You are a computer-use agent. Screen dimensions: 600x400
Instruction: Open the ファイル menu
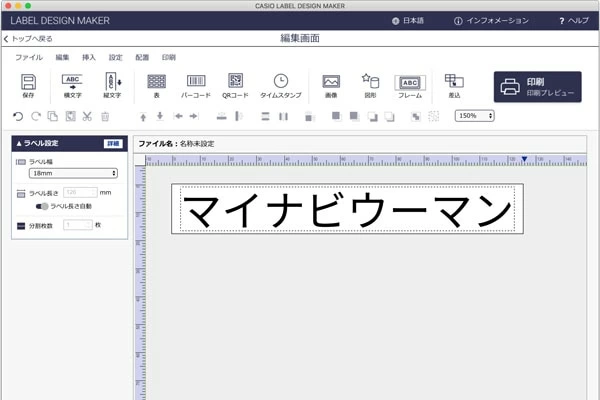[x=29, y=57]
